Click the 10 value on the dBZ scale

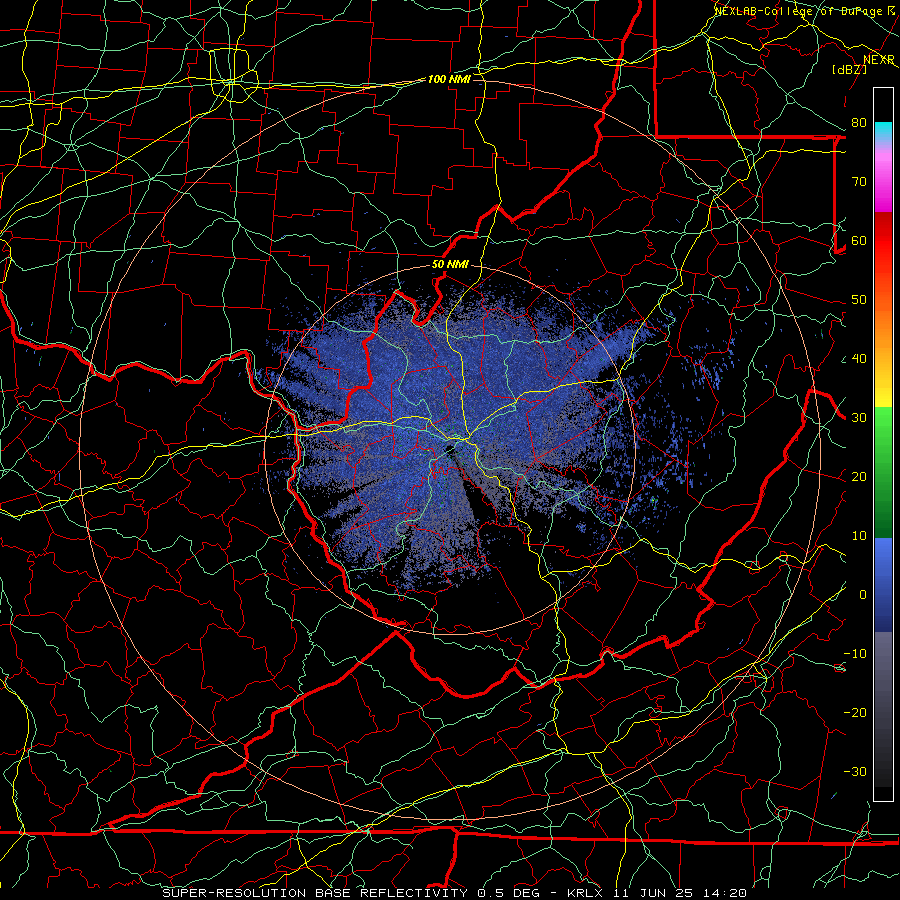(859, 536)
